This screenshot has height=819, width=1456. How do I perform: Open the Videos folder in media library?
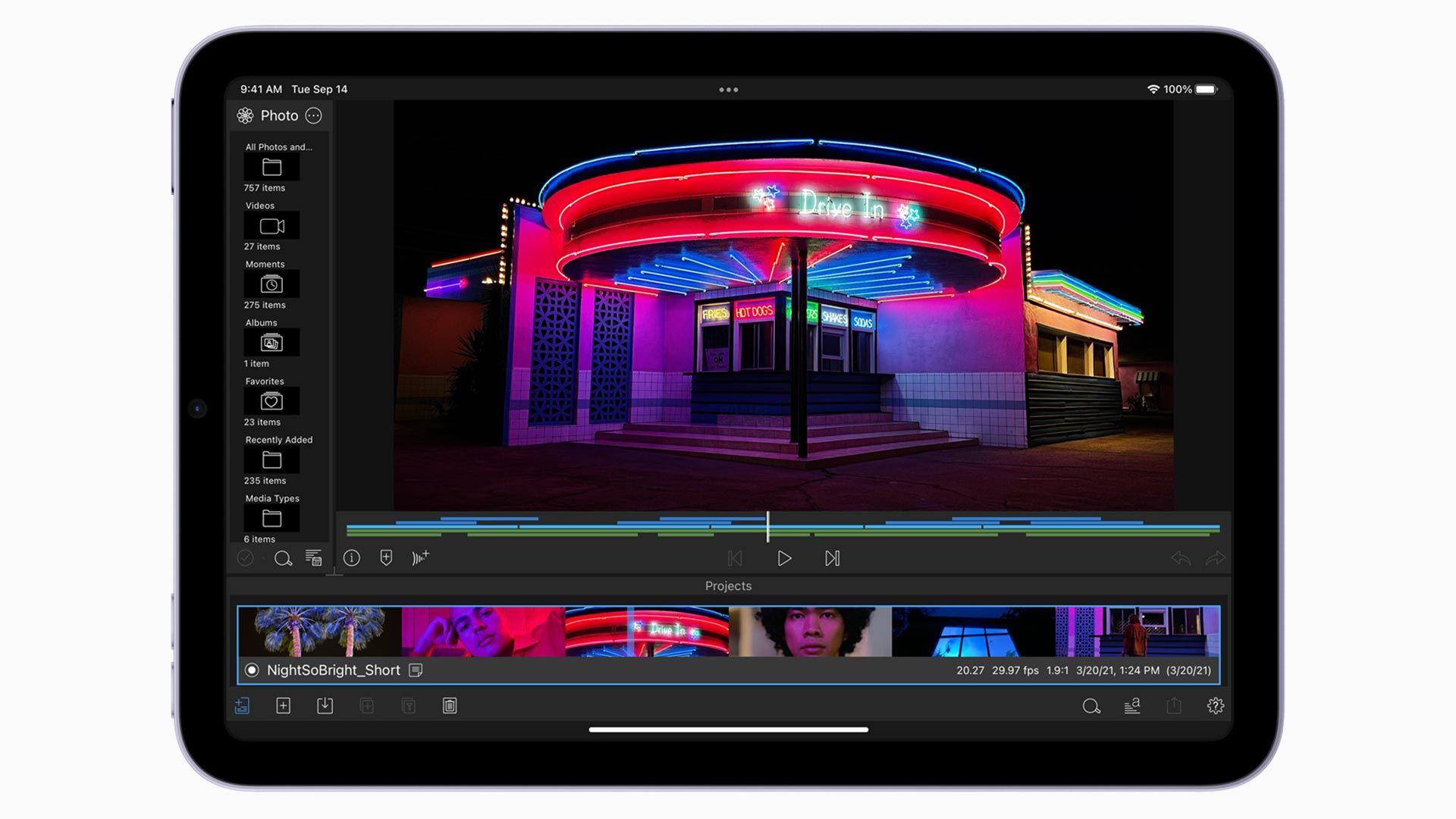[271, 226]
